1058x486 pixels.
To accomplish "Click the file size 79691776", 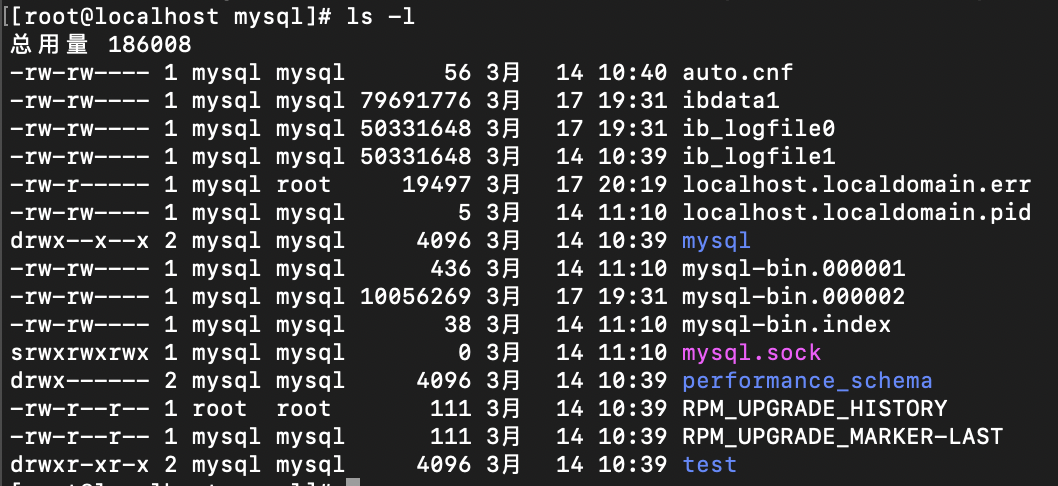I will click(416, 101).
